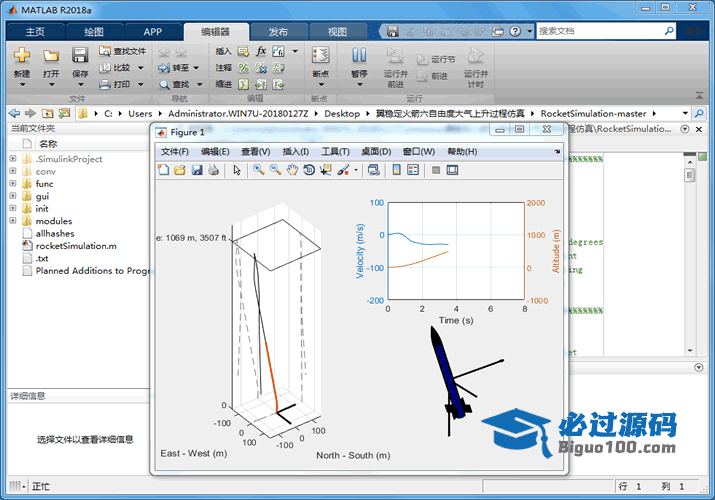Image resolution: width=715 pixels, height=500 pixels.
Task: Toggle Pan hand tool in Figure 1
Action: 292,170
